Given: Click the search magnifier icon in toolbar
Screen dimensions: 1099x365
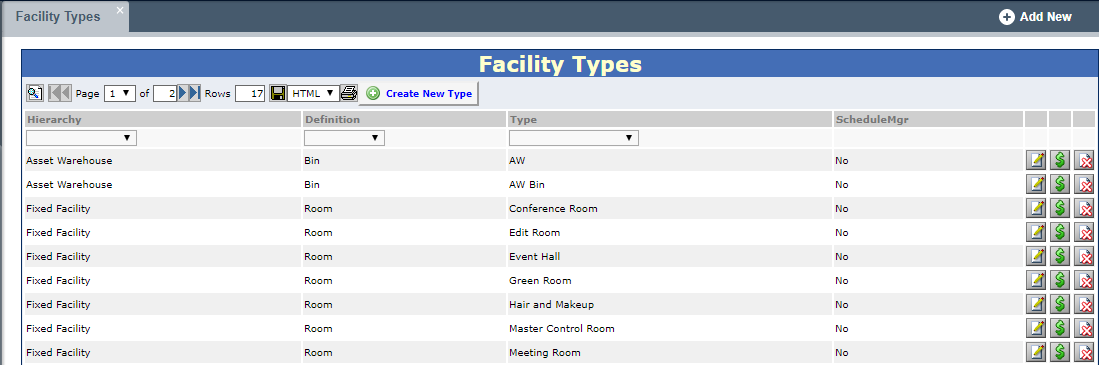Looking at the screenshot, I should [x=34, y=93].
